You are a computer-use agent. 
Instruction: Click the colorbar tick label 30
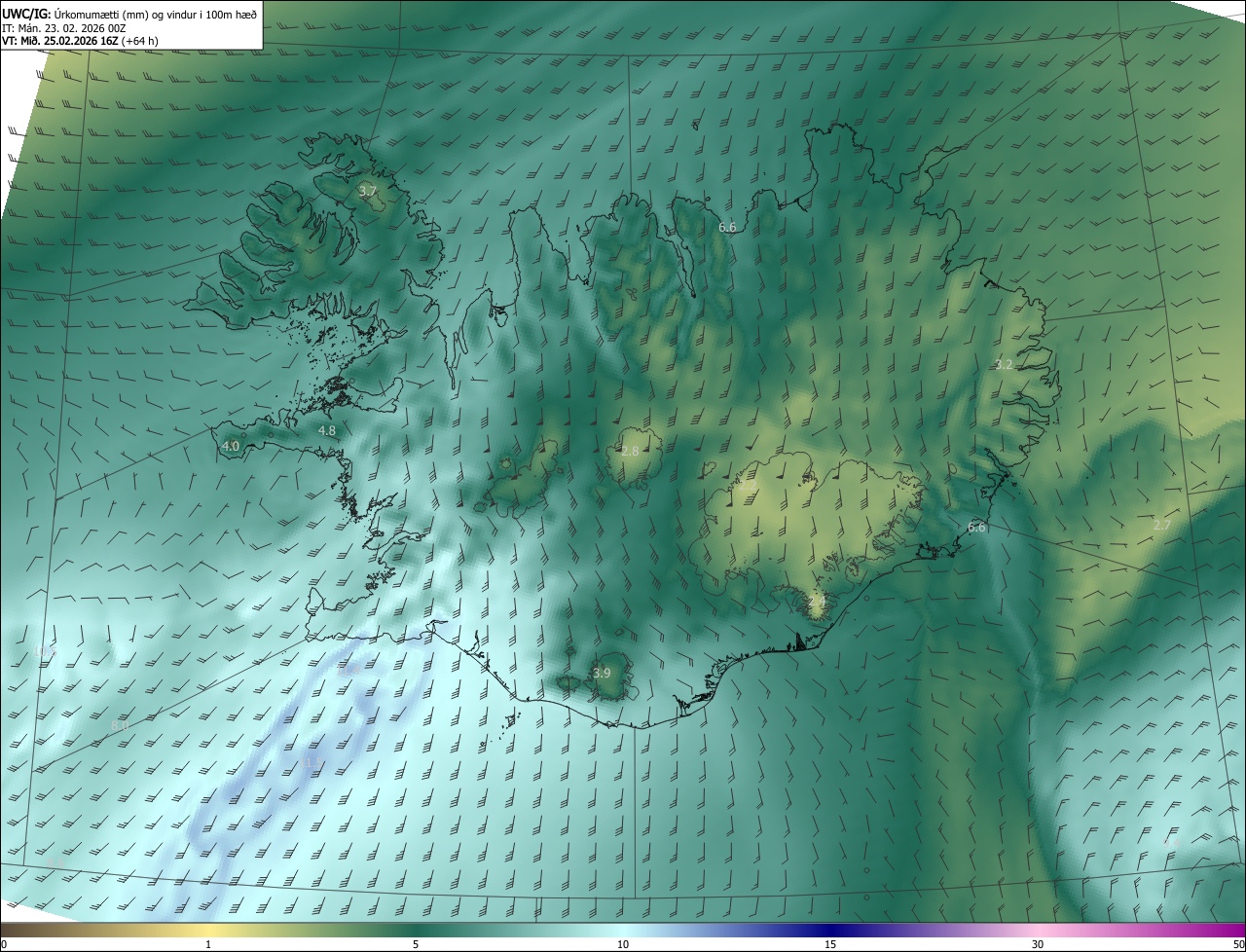pyautogui.click(x=1038, y=944)
